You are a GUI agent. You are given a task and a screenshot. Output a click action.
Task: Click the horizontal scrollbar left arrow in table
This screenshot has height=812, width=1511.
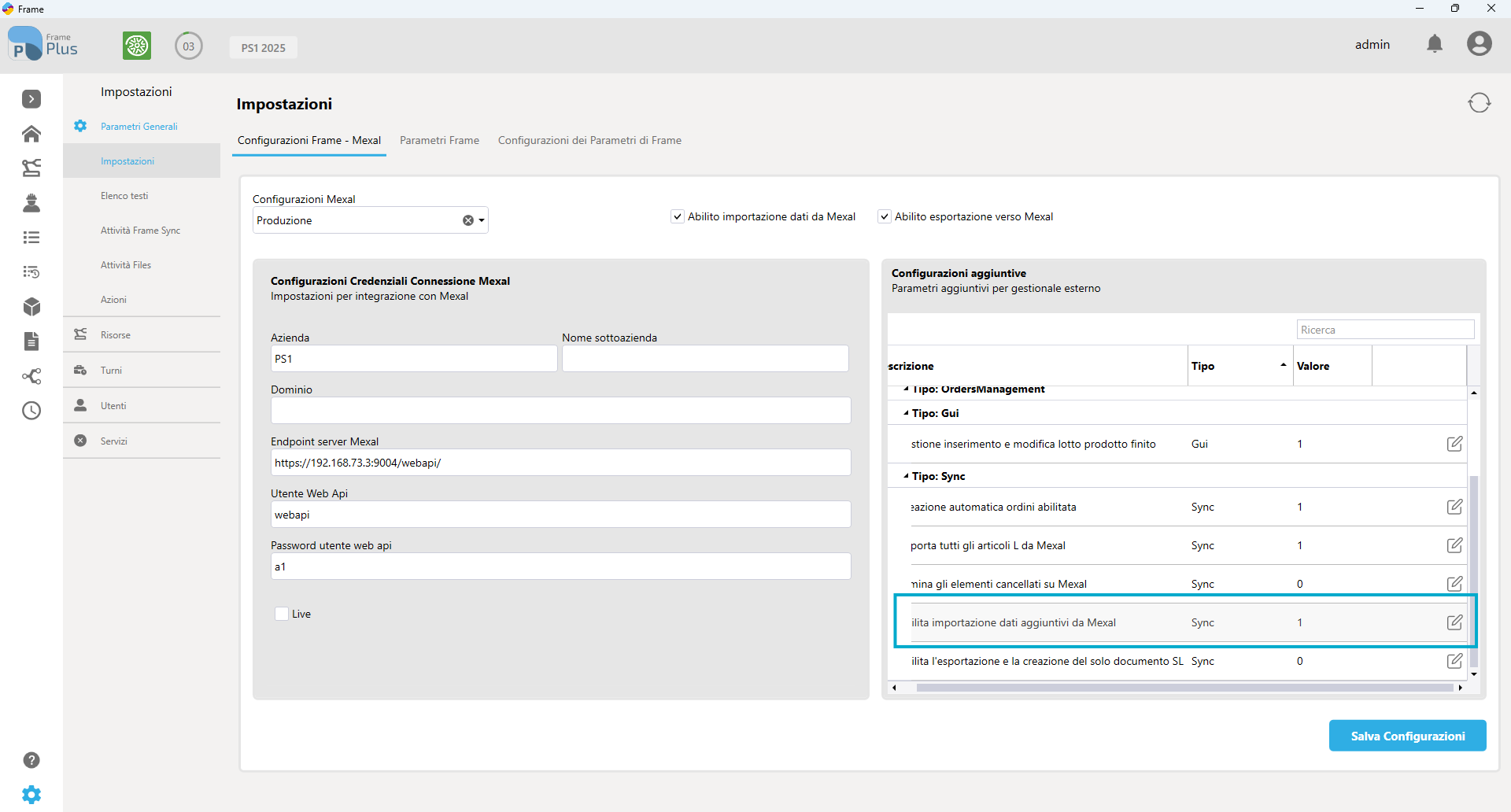(x=894, y=688)
